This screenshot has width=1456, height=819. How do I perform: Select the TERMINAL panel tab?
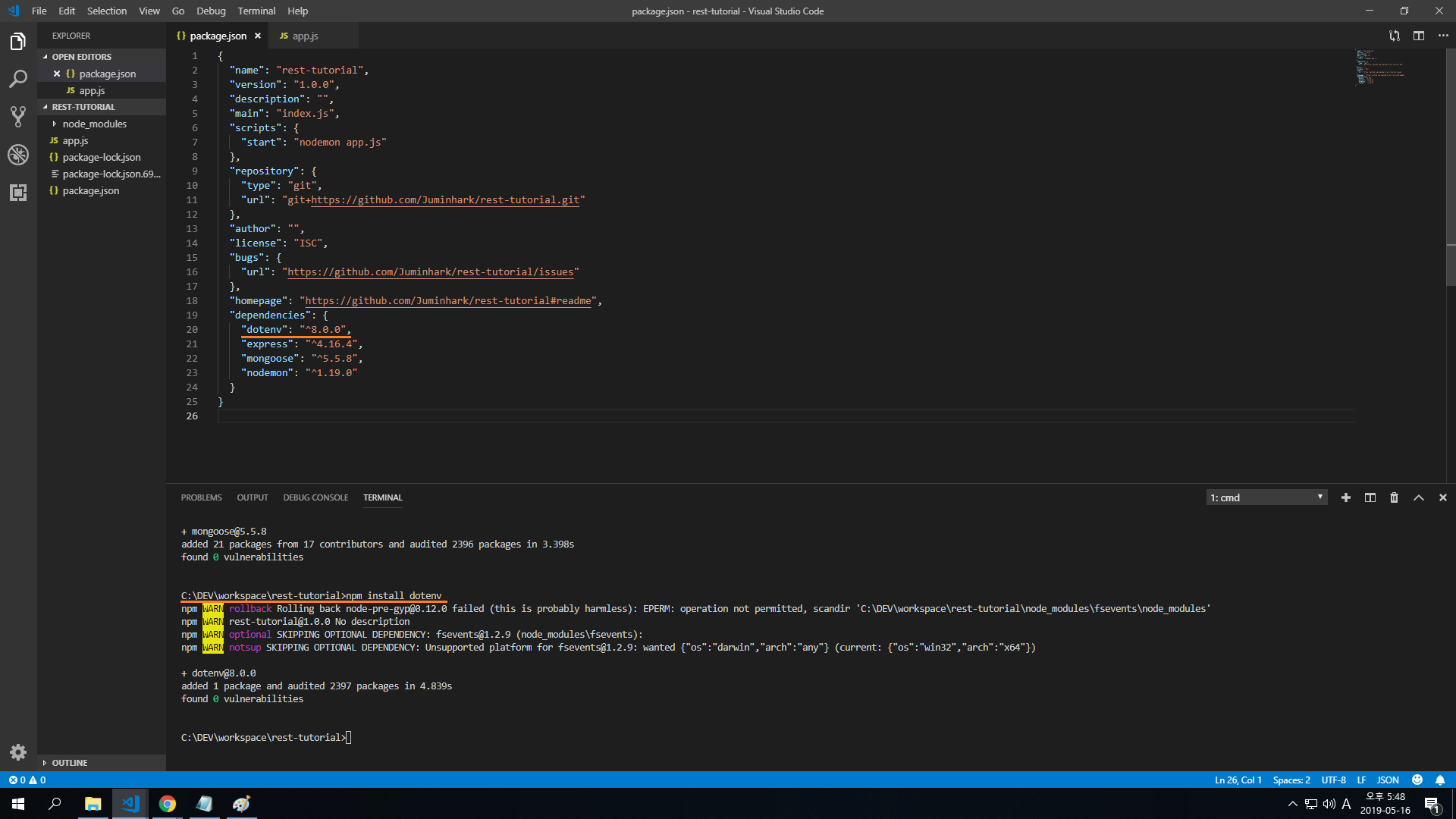coord(382,497)
